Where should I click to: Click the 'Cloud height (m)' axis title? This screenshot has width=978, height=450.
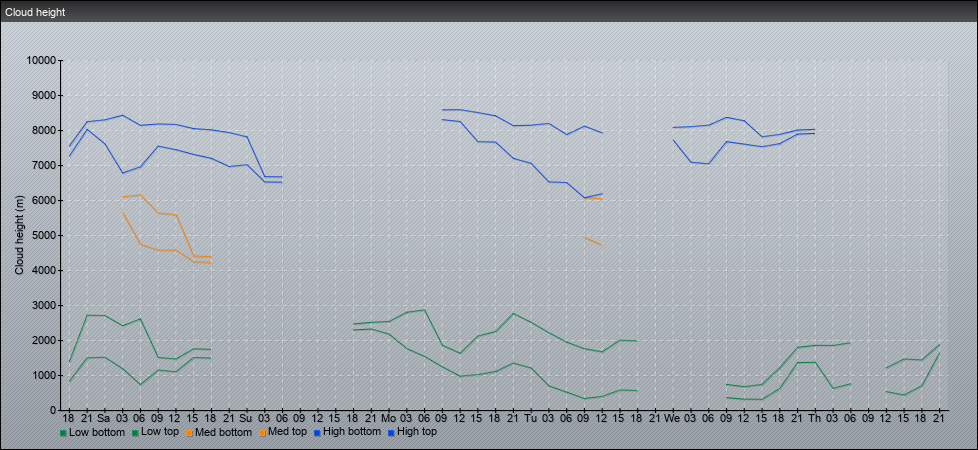[20, 236]
